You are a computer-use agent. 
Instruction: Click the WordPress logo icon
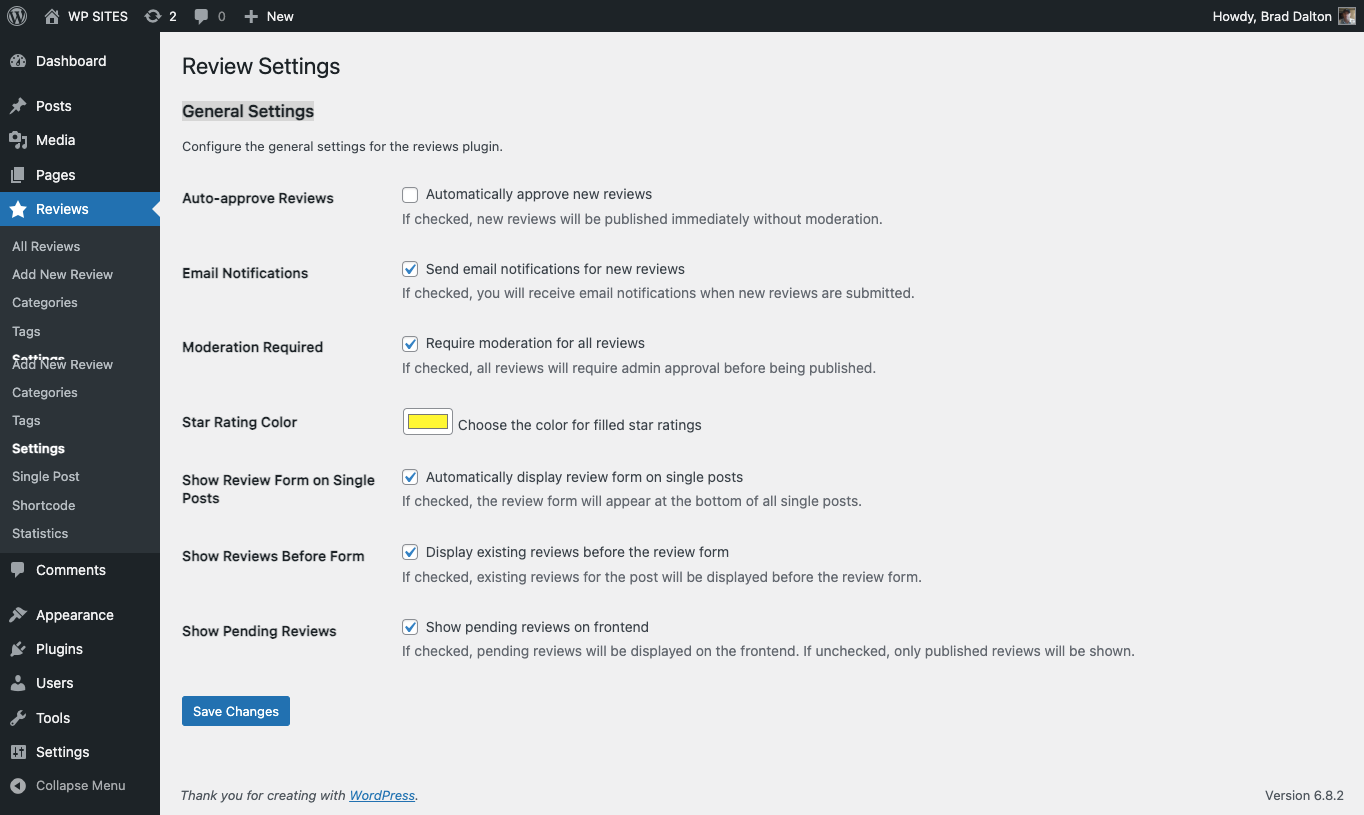coord(17,16)
